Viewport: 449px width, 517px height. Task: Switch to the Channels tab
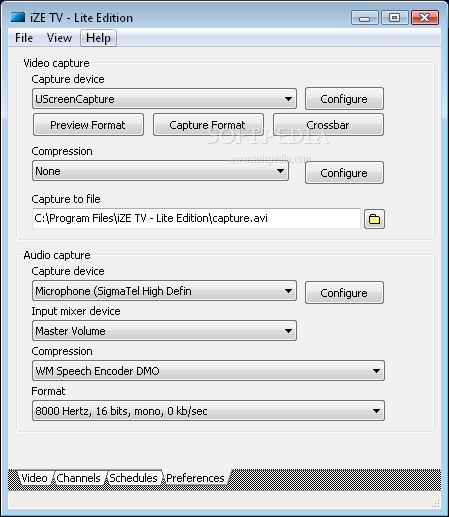click(78, 478)
